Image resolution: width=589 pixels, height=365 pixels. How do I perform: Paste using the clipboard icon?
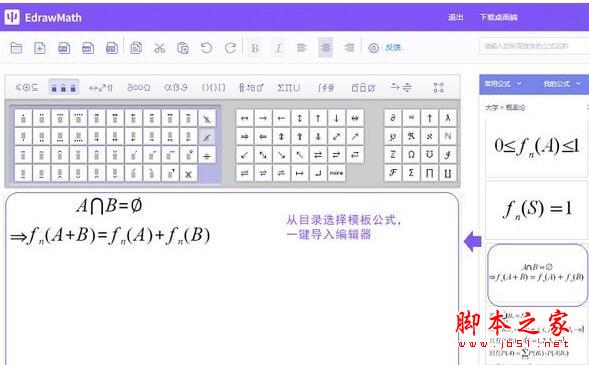click(x=183, y=48)
